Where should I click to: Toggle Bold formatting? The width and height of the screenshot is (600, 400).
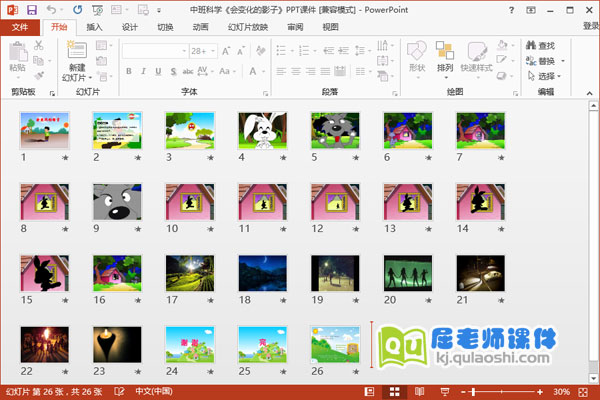[130, 70]
